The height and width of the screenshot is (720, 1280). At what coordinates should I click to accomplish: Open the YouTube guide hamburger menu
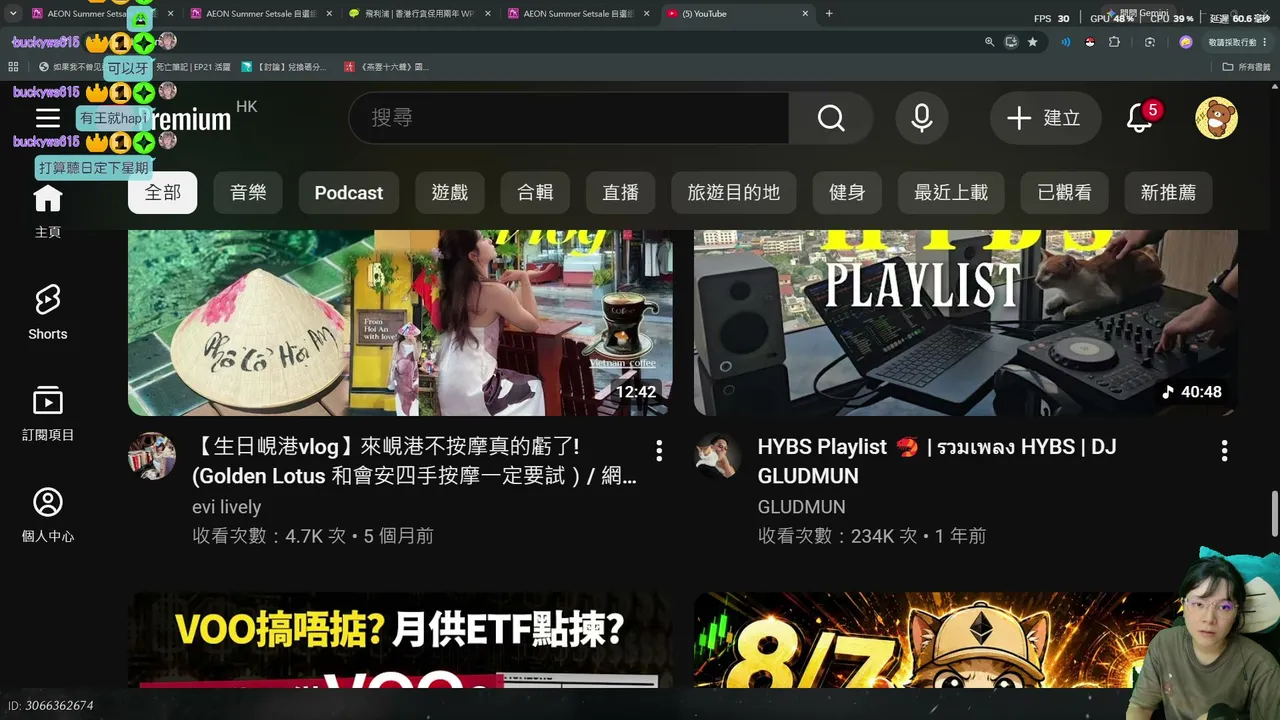coord(48,118)
